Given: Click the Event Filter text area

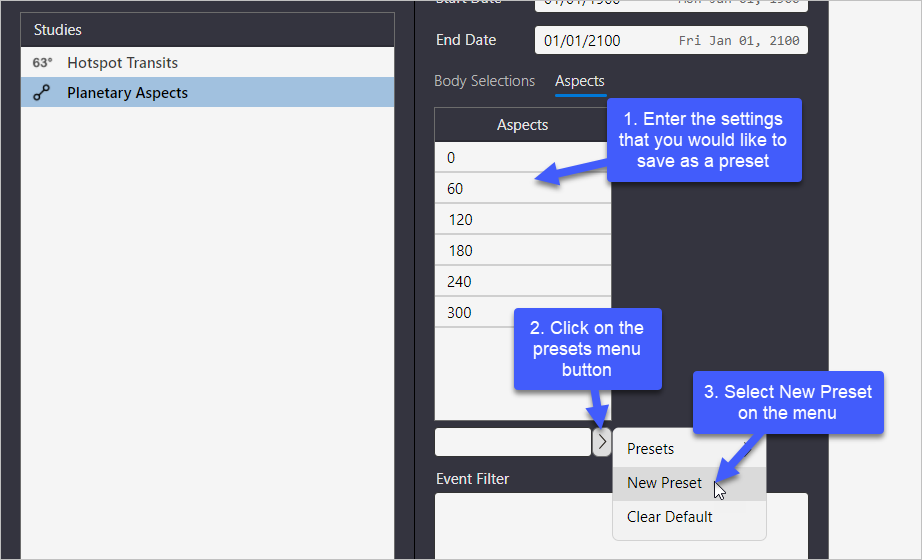Looking at the screenshot, I should pyautogui.click(x=621, y=526).
